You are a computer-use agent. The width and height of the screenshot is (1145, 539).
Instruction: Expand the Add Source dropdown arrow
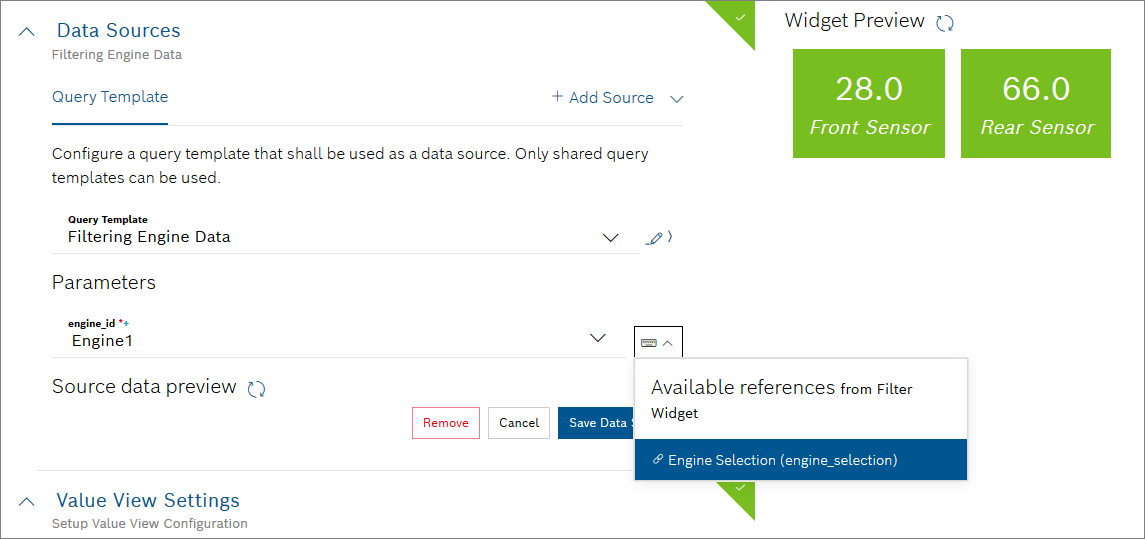[676, 99]
